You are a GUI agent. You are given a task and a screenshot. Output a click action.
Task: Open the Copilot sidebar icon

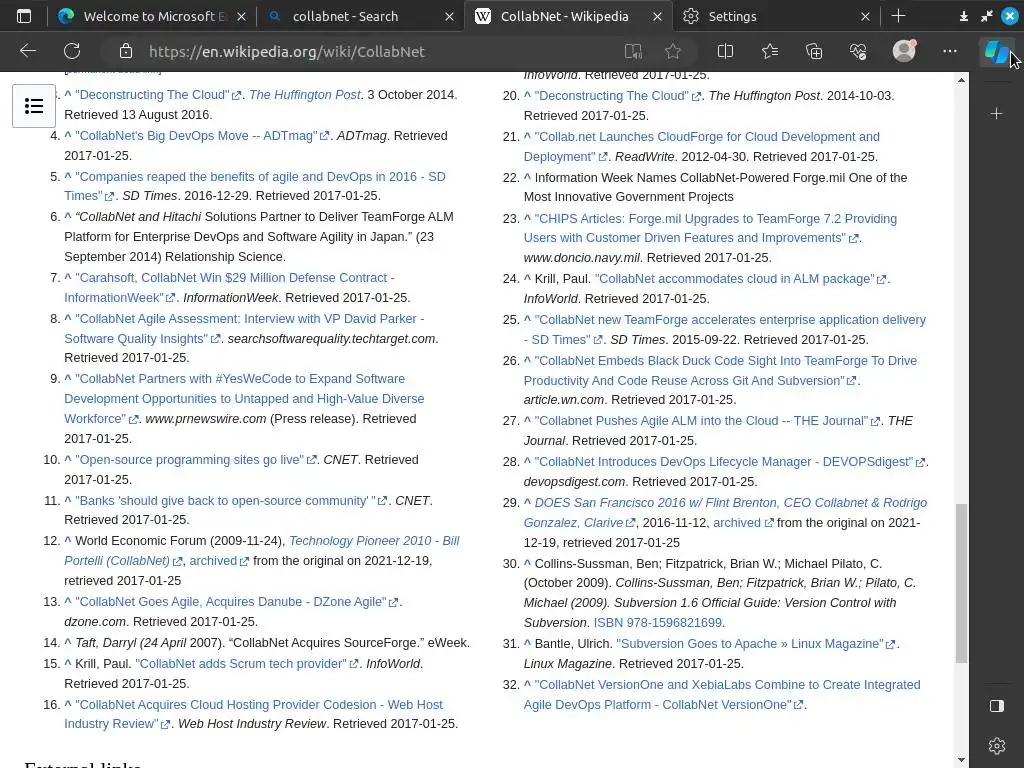click(996, 52)
